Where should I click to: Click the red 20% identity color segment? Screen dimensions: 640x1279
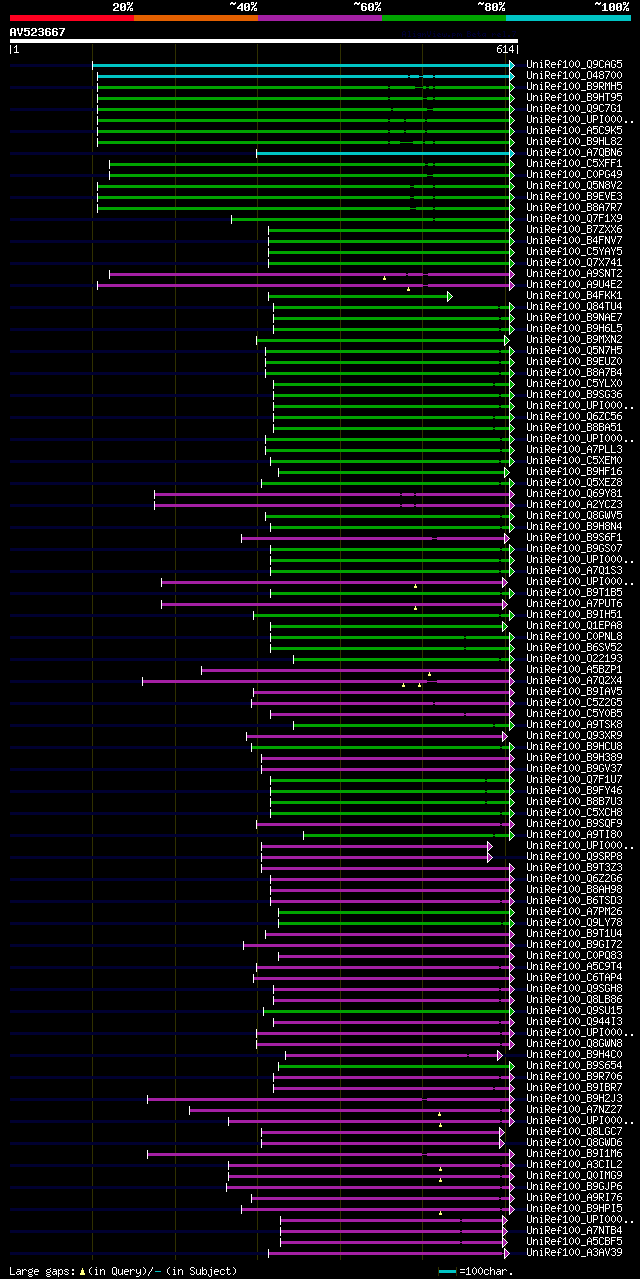(x=71, y=17)
